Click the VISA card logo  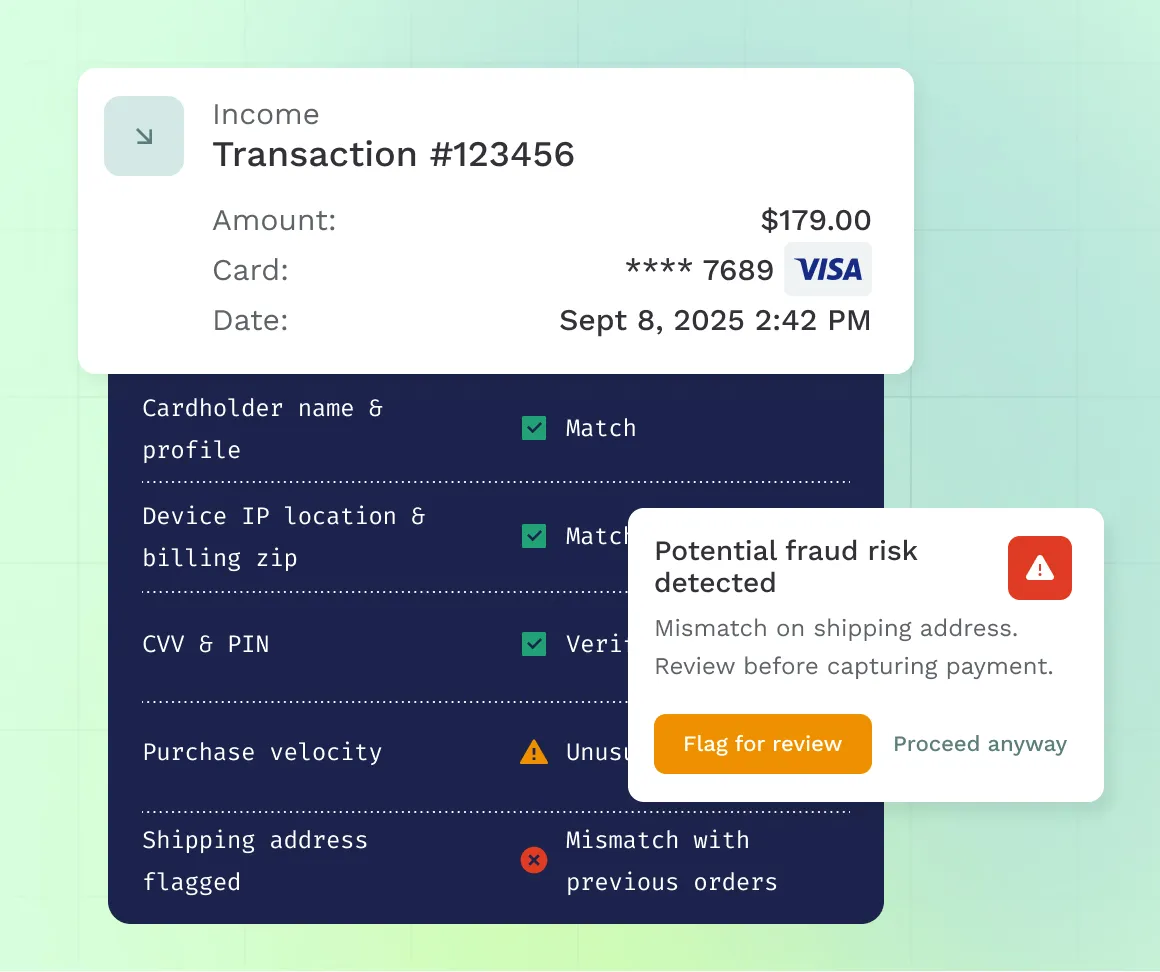pos(828,269)
